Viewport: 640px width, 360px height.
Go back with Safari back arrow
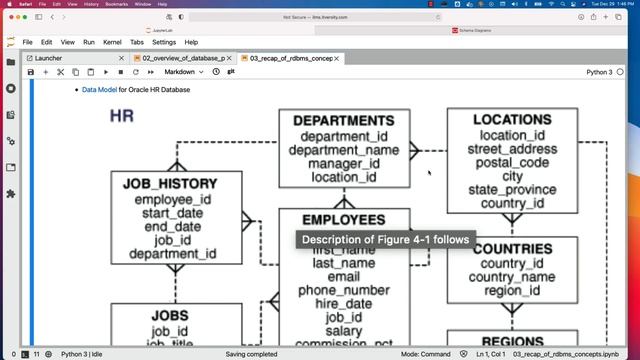[52, 17]
